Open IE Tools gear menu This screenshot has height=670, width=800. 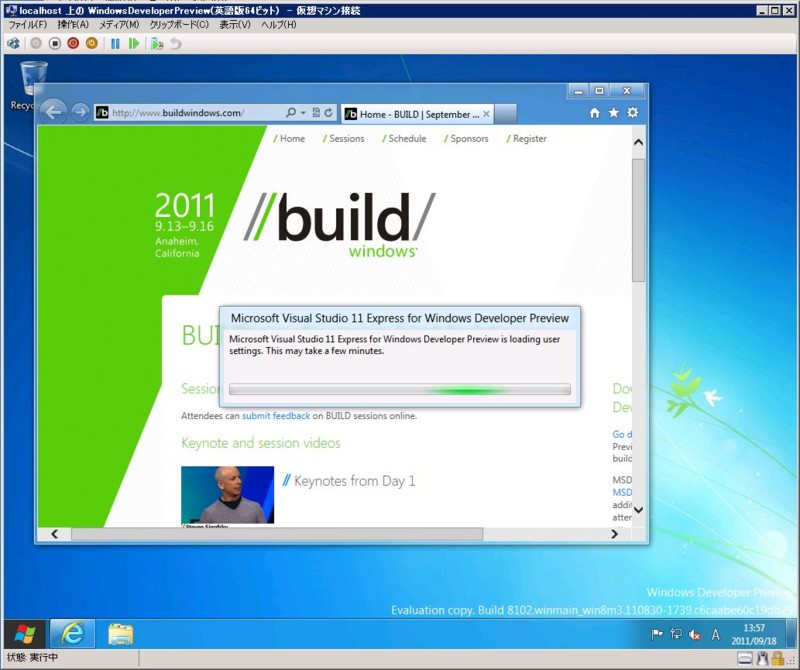pyautogui.click(x=633, y=113)
